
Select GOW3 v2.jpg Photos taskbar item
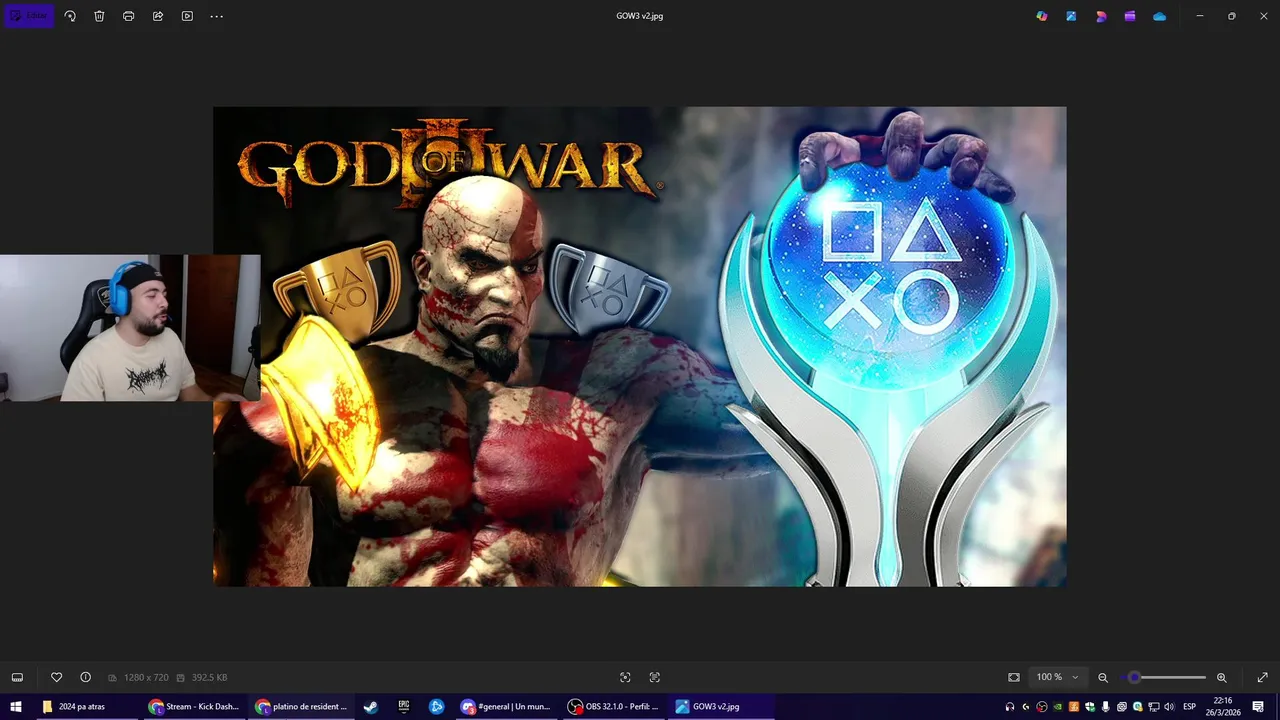pos(720,706)
